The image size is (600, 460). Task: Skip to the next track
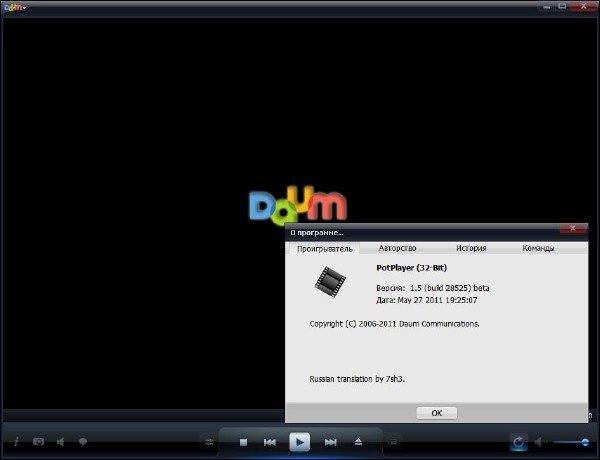(330, 441)
